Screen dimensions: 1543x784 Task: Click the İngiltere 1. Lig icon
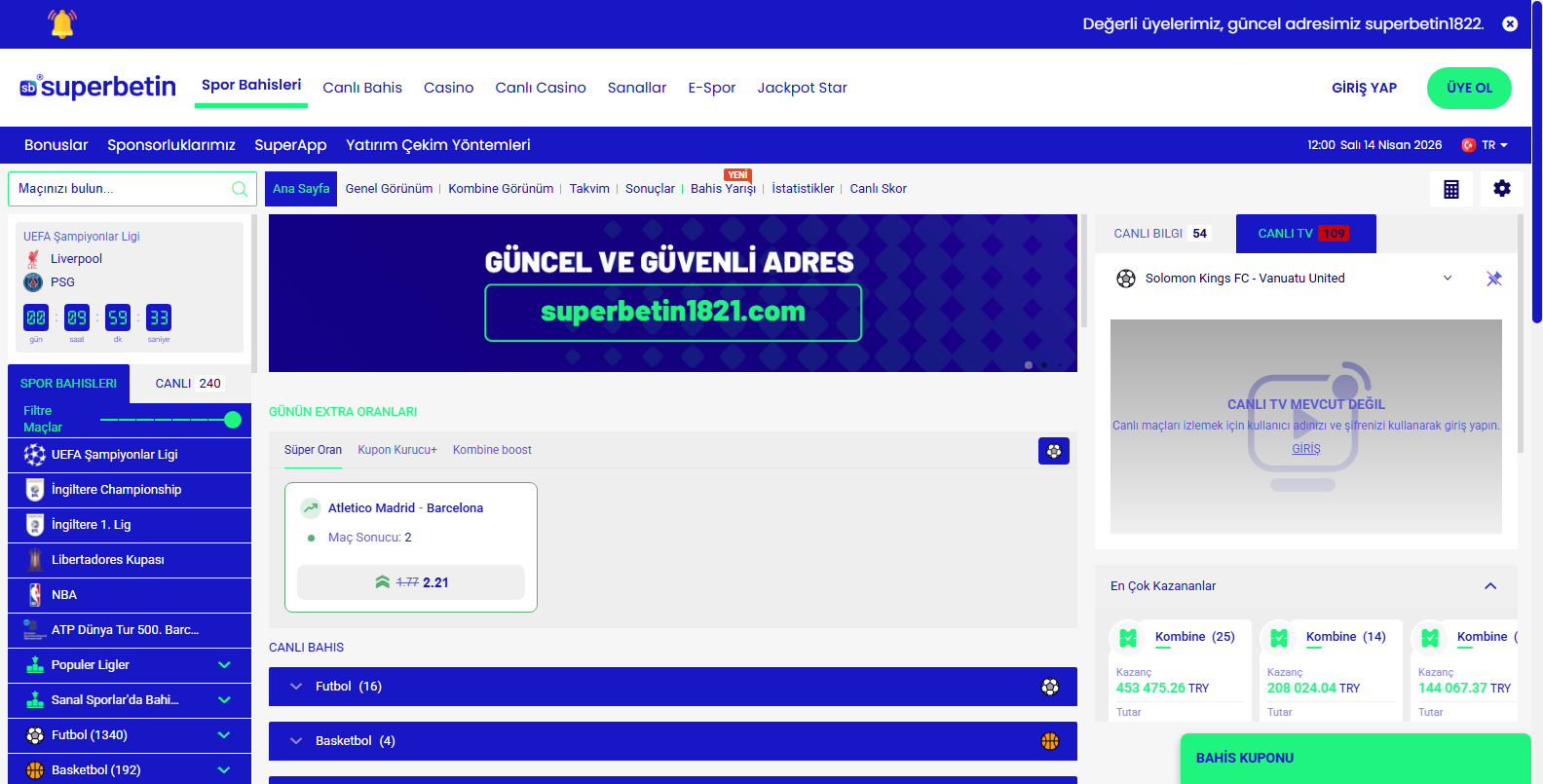click(x=35, y=525)
